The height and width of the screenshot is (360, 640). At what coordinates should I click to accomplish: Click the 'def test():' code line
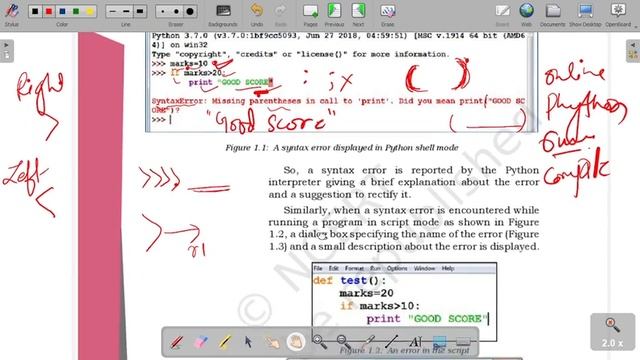pos(349,280)
